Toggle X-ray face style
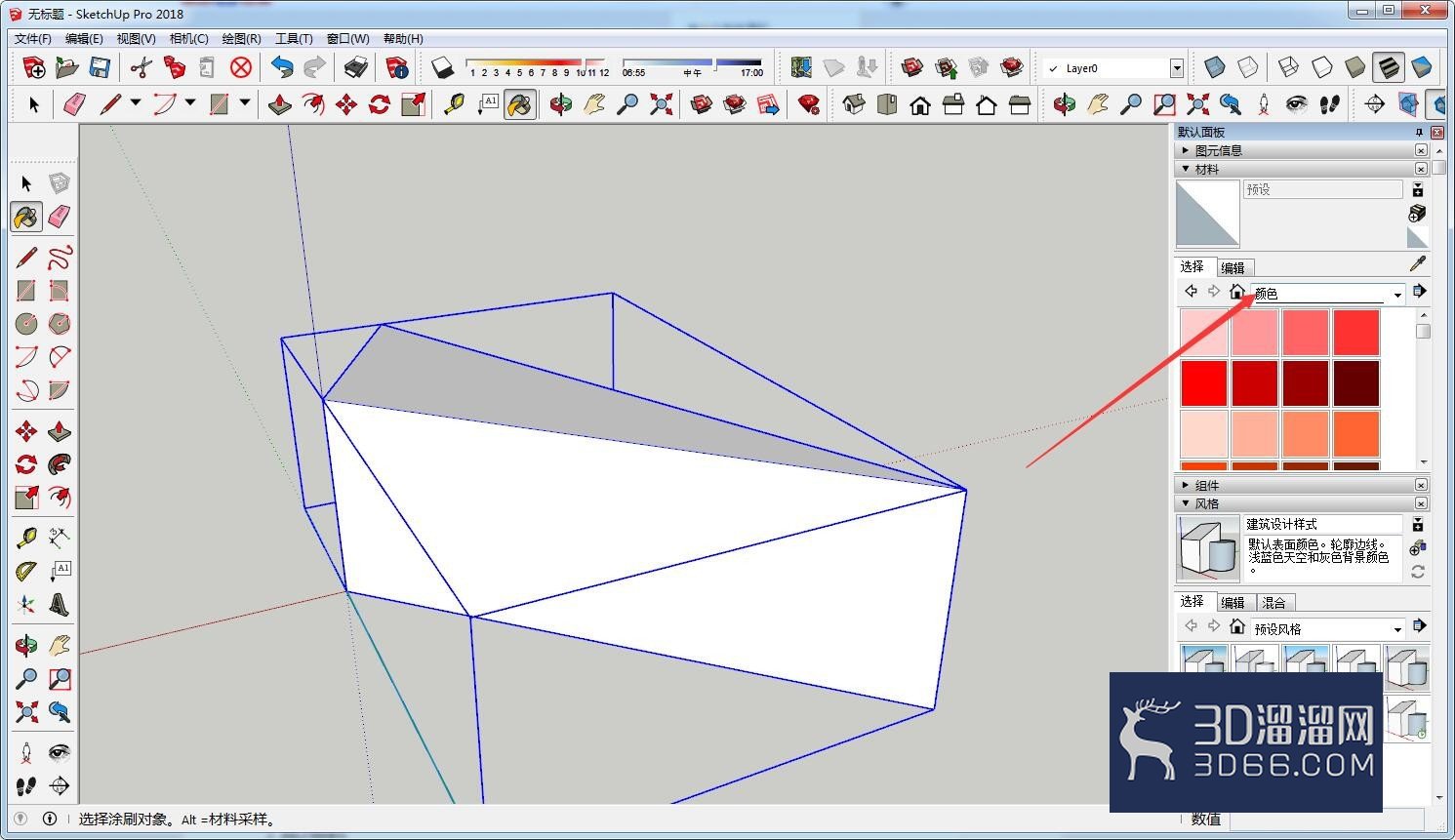The width and height of the screenshot is (1455, 840). (1214, 67)
